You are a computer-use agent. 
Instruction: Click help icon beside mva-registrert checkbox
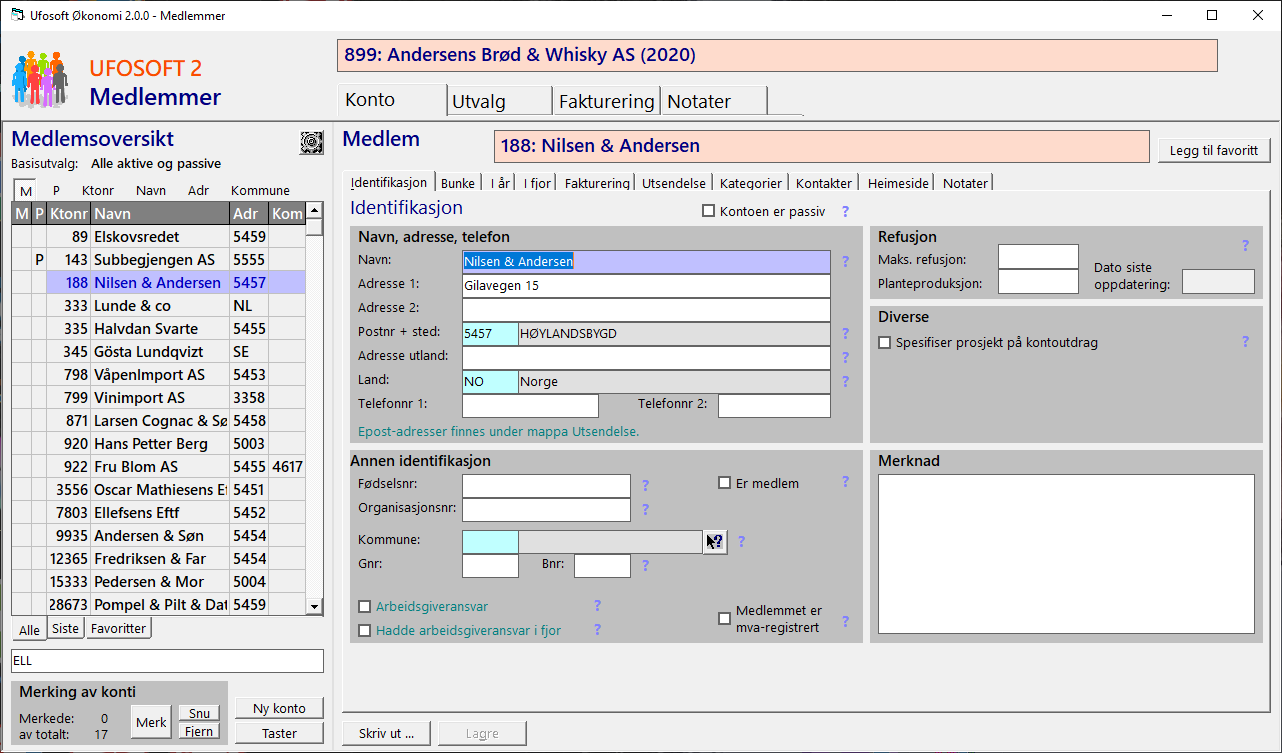coord(845,621)
